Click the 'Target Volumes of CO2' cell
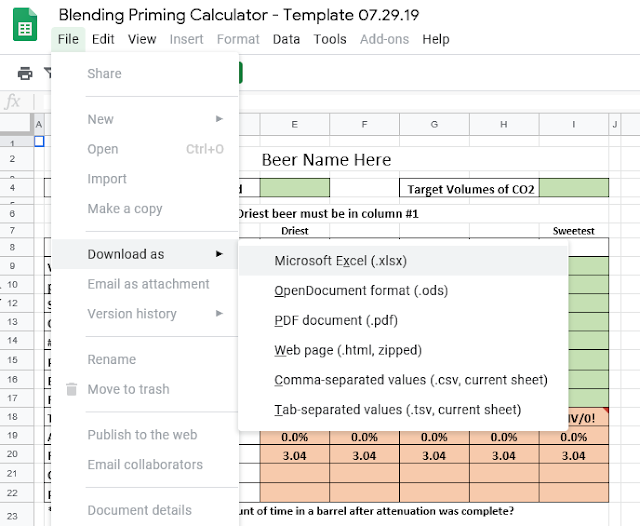 (x=469, y=188)
